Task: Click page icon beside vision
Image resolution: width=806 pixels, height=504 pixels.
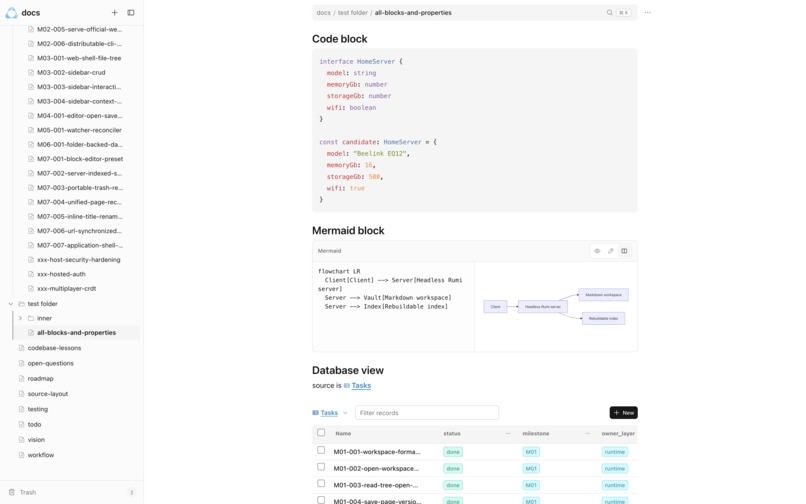Action: [22, 440]
